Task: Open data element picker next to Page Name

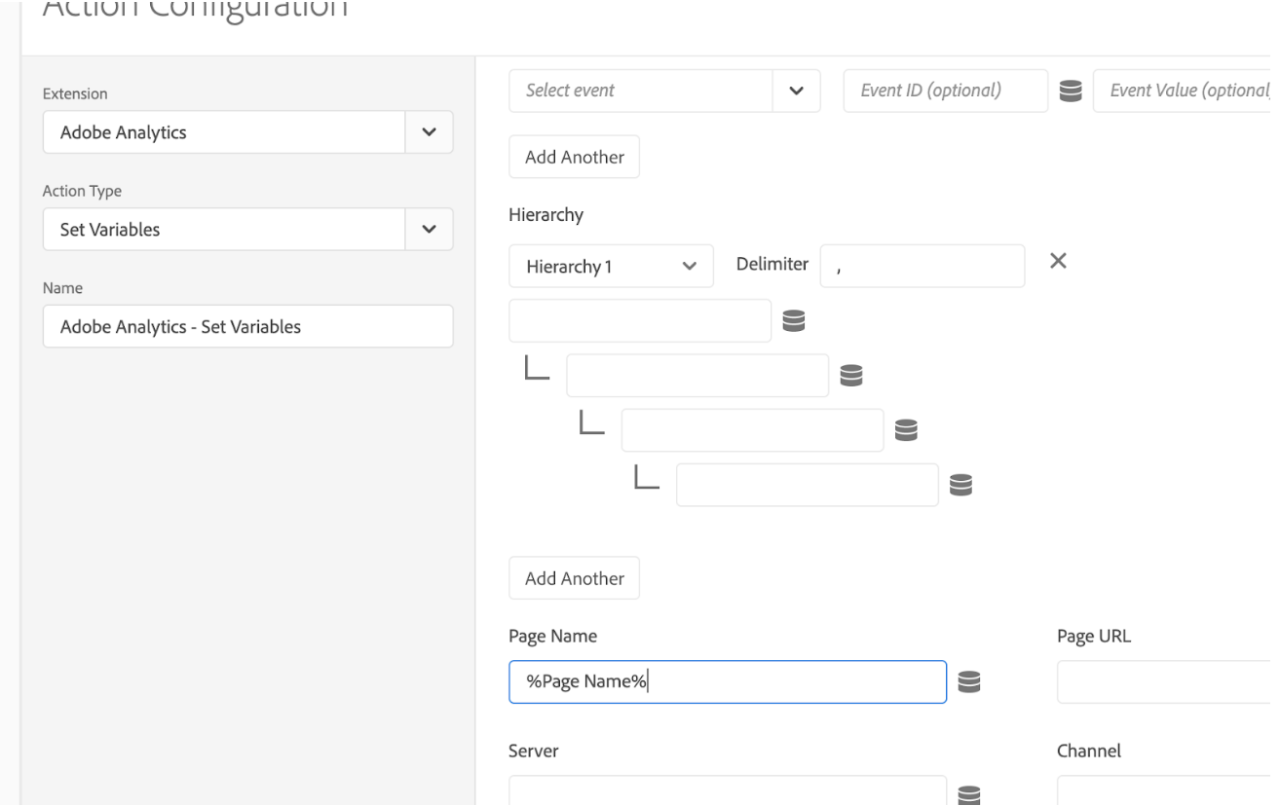Action: click(x=968, y=682)
